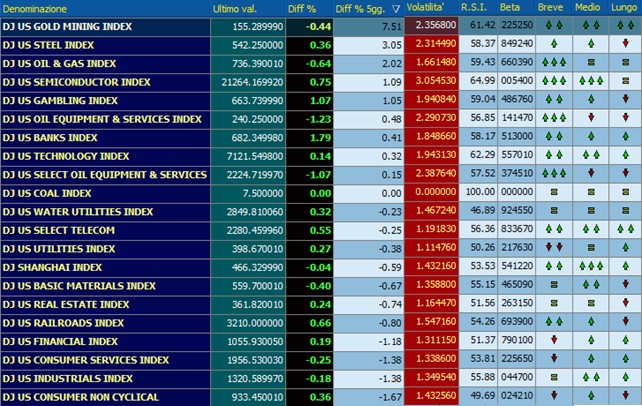
Task: Click last value 21264.169920
Action: [x=252, y=82]
